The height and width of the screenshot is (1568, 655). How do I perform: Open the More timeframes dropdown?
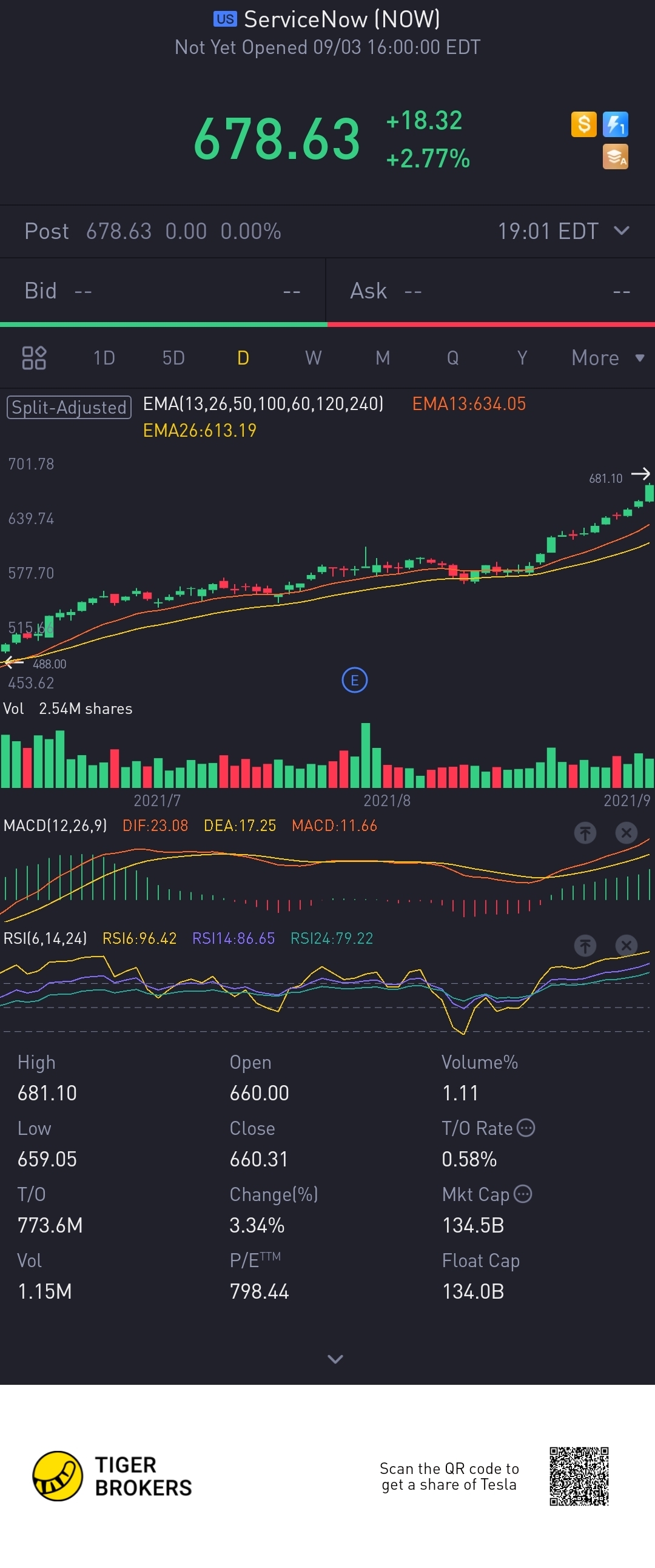click(608, 358)
